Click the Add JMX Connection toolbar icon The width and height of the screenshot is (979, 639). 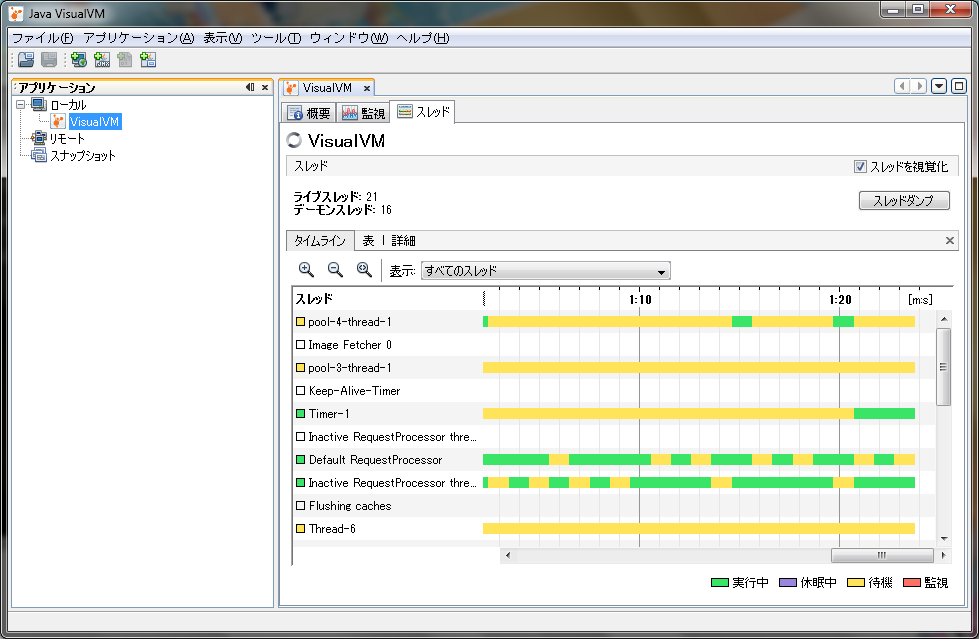(x=102, y=60)
